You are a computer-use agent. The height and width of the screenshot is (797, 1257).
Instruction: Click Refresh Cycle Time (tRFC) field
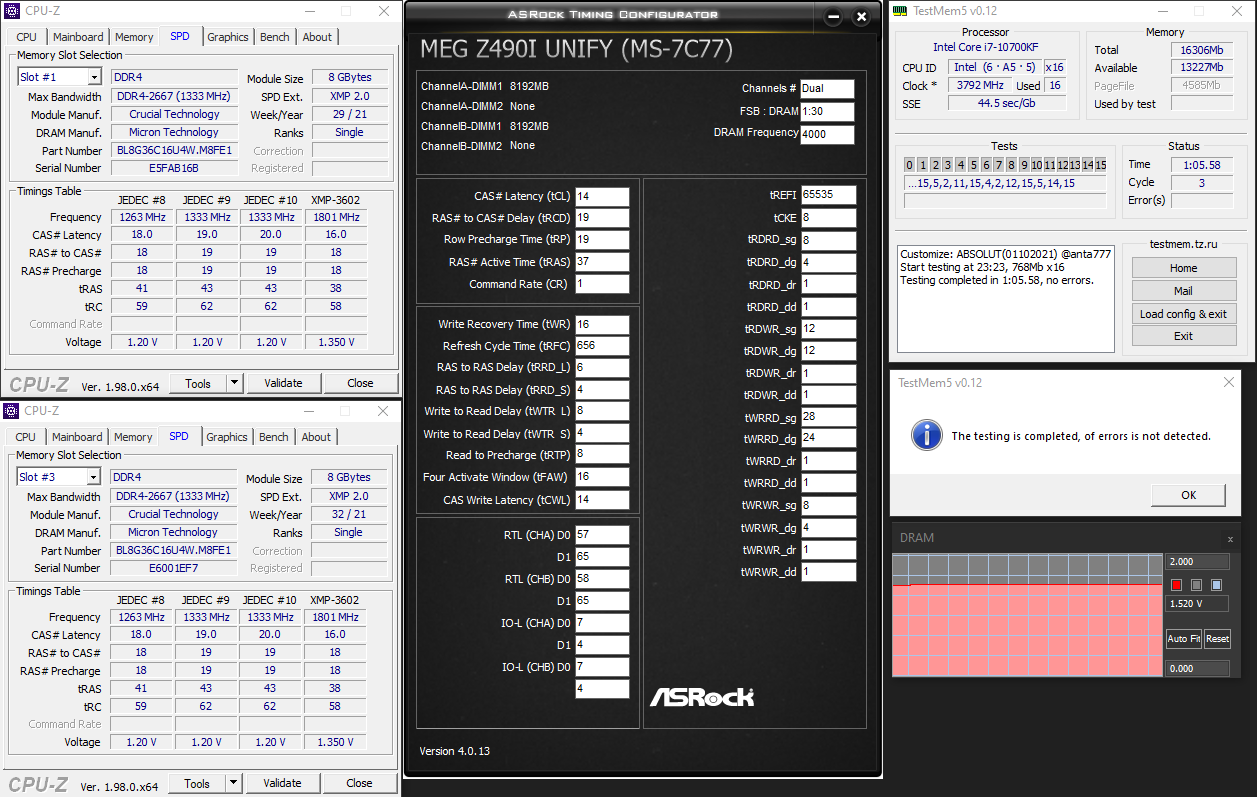[x=602, y=346]
